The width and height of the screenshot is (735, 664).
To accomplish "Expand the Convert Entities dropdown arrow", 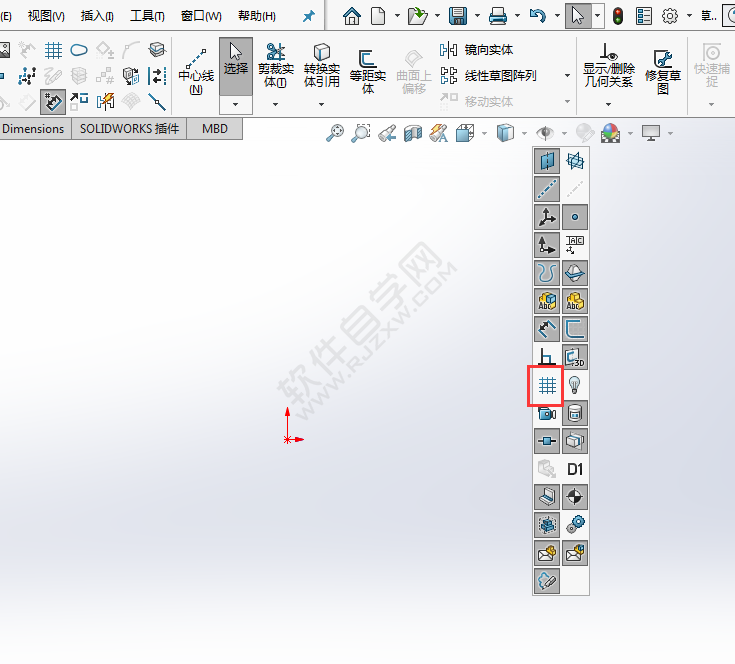I will [321, 104].
